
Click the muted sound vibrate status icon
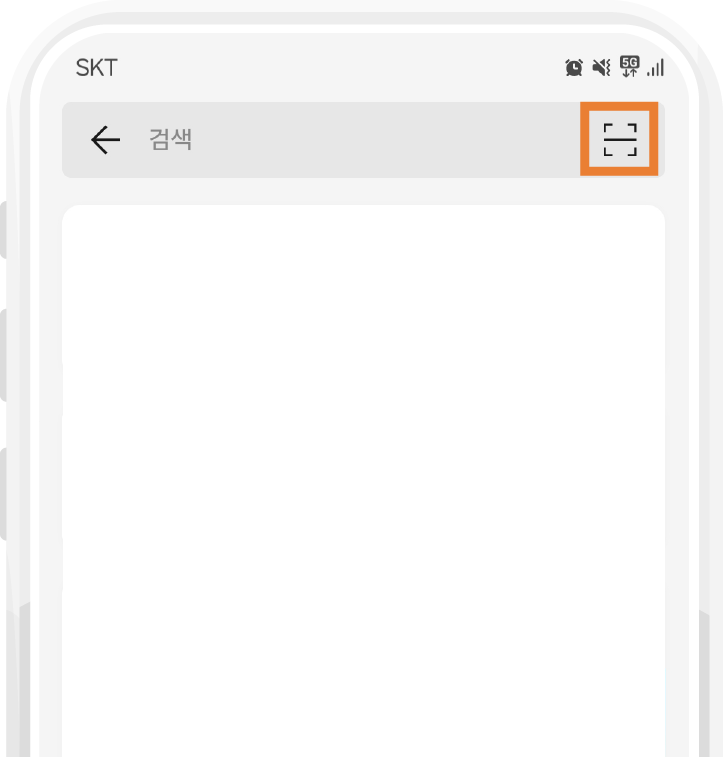pos(601,67)
